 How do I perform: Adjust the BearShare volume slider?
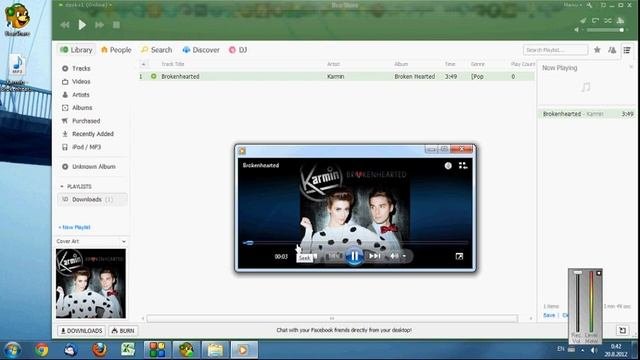[605, 30]
